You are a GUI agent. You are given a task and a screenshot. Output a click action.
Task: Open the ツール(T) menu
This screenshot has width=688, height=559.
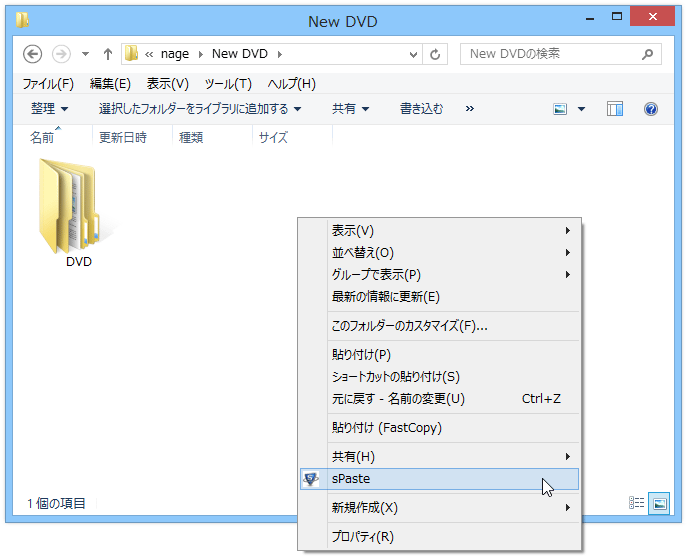tap(228, 83)
